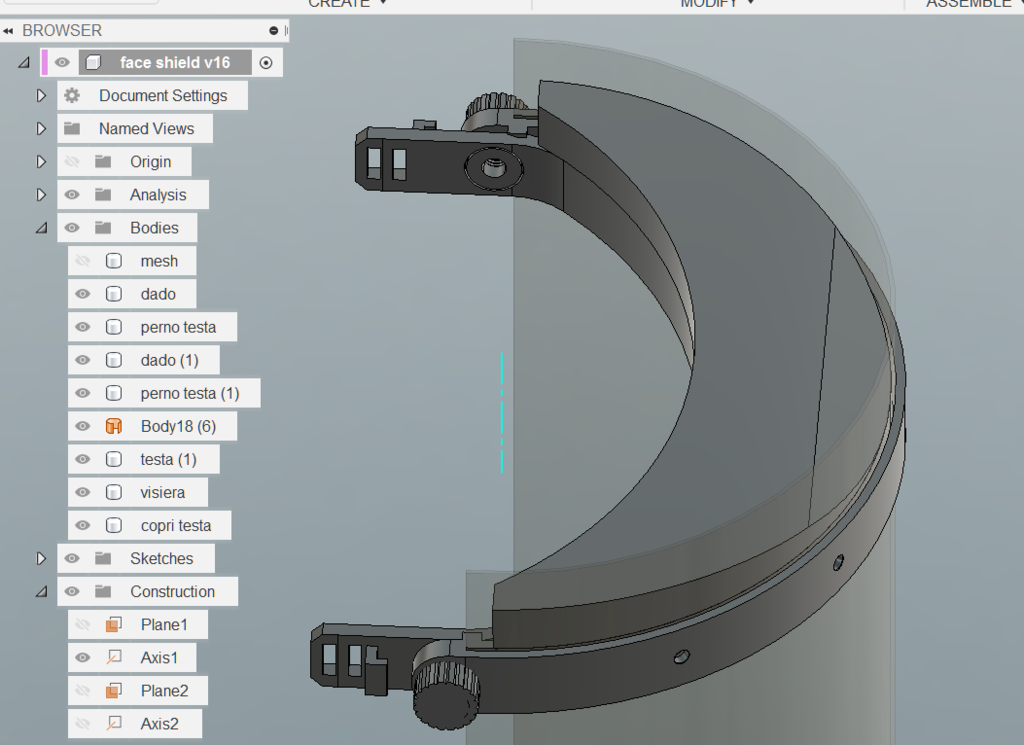
Task: Click the pink color bar beside face shield v16
Action: click(x=46, y=62)
